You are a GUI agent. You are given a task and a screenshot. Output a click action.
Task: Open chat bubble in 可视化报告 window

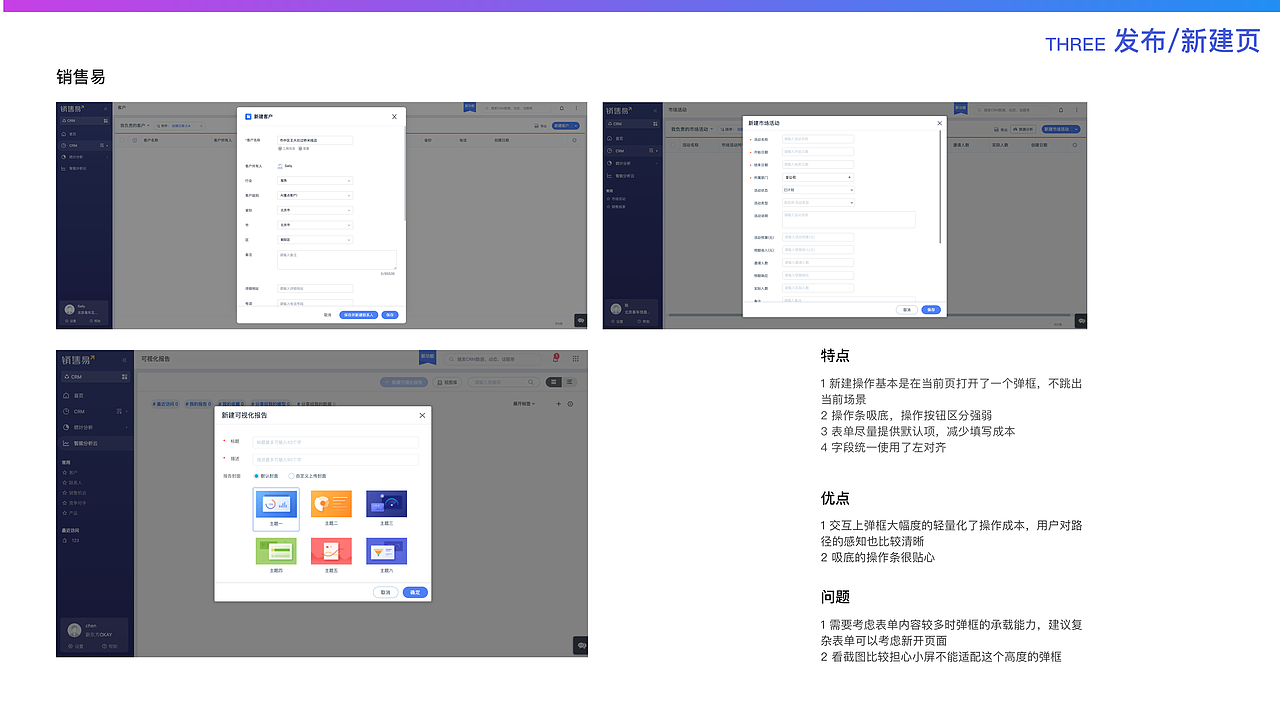[580, 646]
